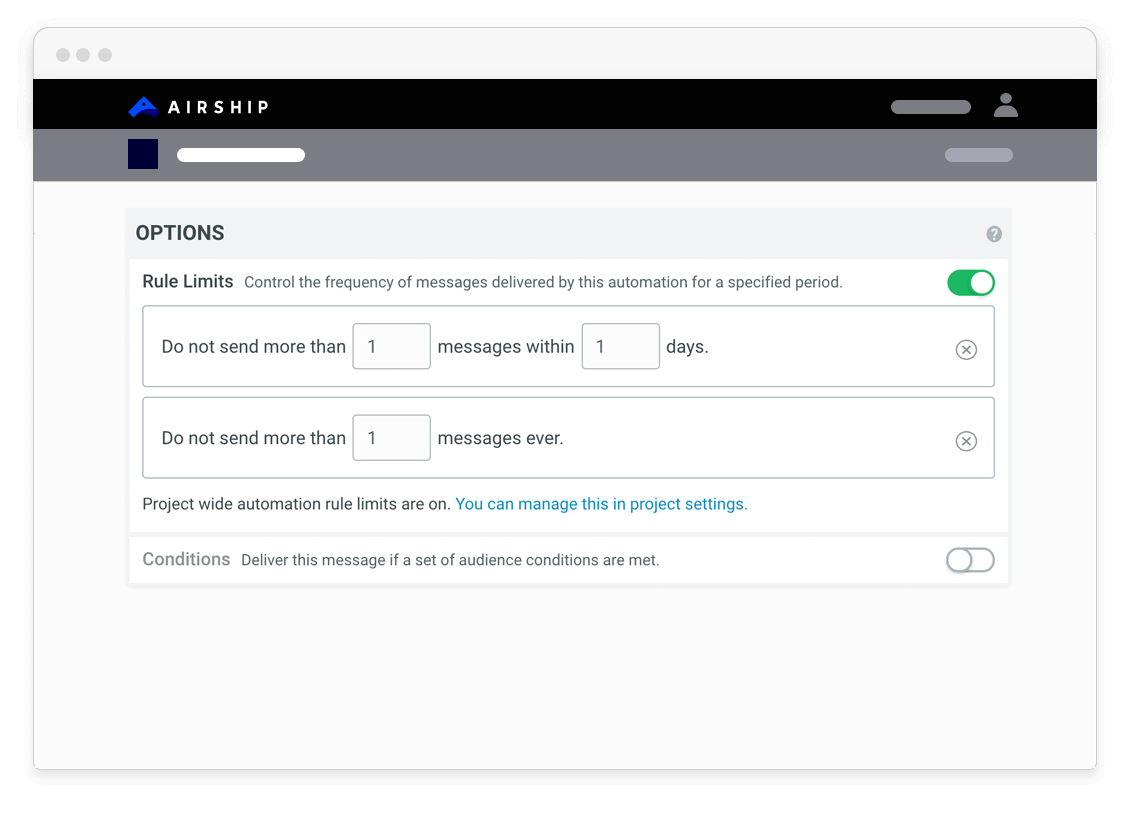
Task: Click the Conditions label
Action: tap(186, 559)
